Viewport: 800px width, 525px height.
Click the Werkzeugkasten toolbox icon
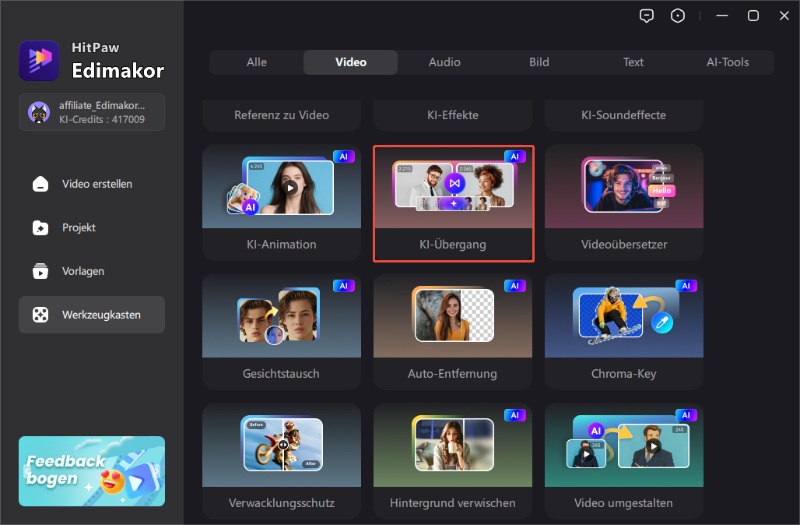coord(40,315)
